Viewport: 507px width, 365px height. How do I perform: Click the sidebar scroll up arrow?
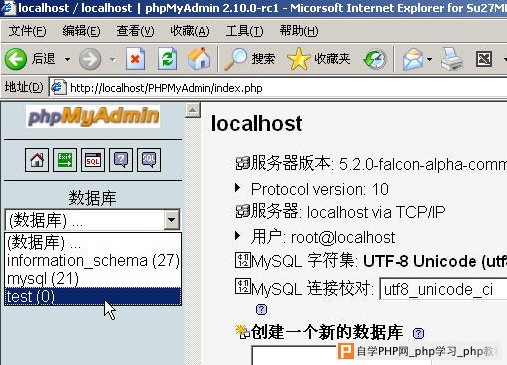tap(193, 110)
